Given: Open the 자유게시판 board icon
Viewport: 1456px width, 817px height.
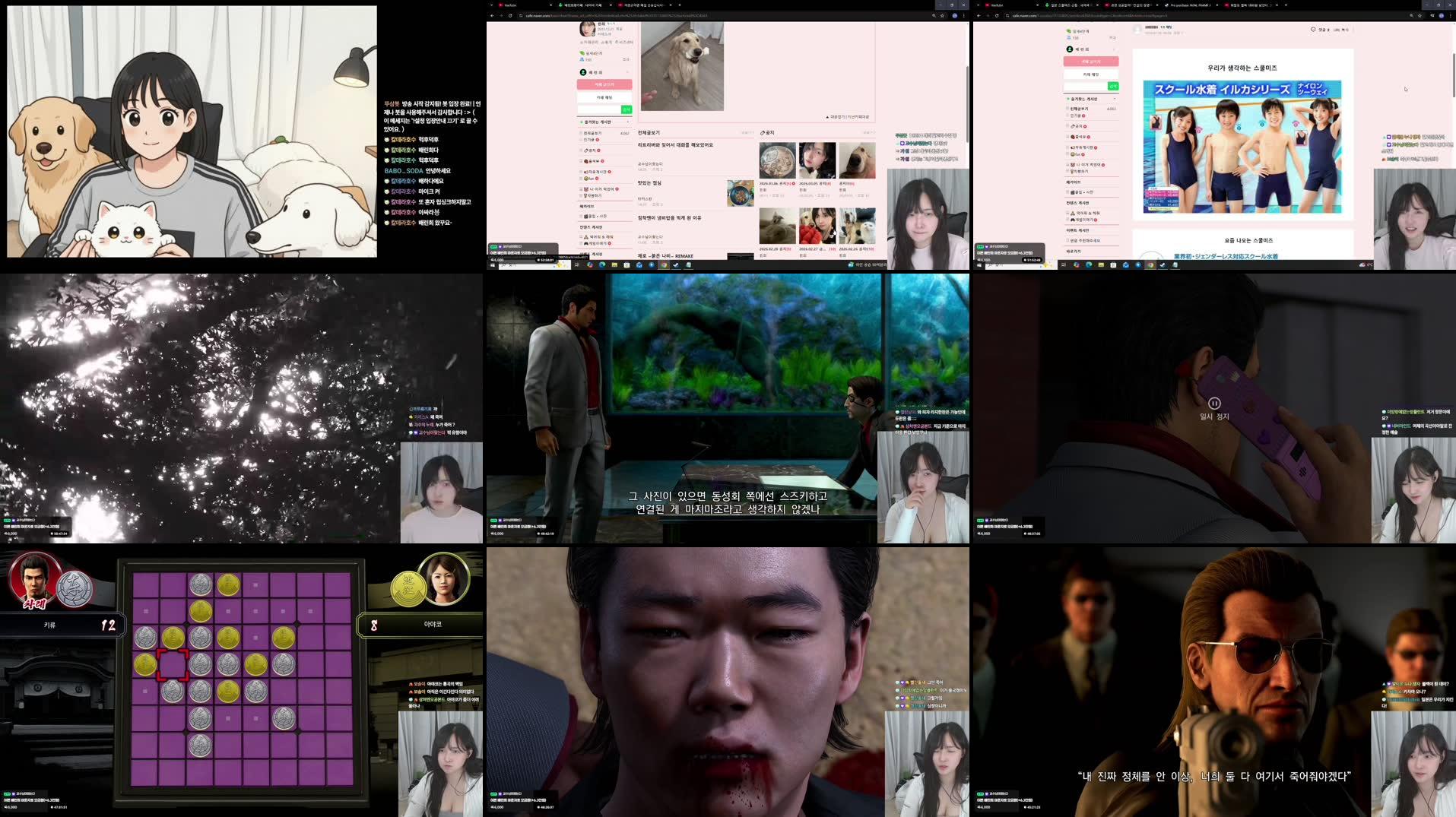Looking at the screenshot, I should point(1072,147).
